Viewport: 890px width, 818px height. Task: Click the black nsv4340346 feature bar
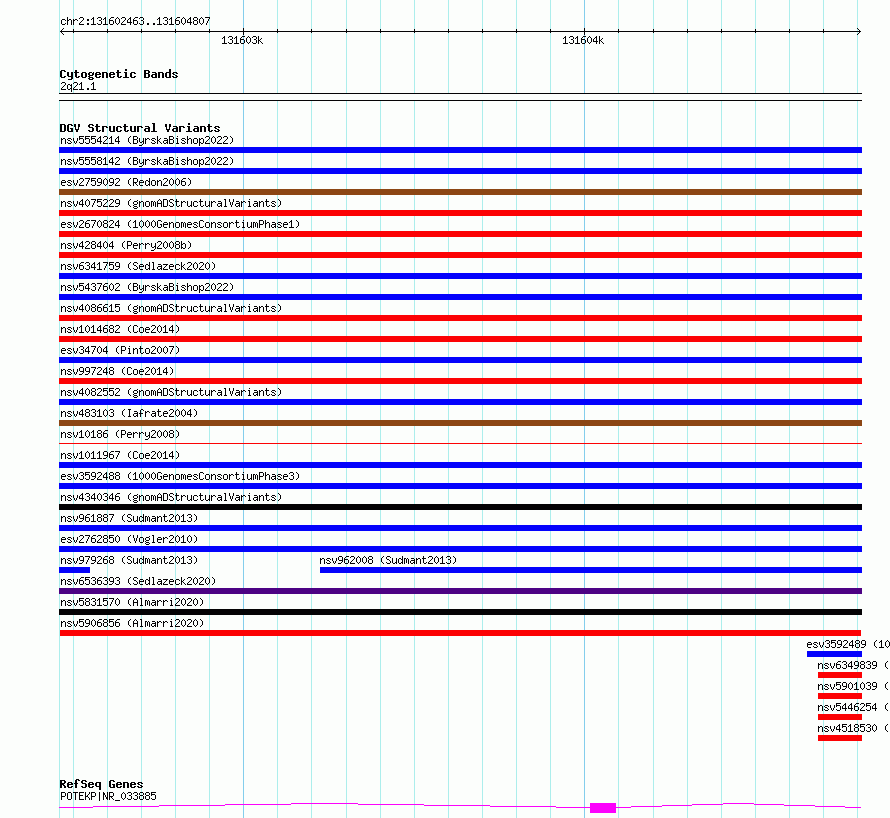pyautogui.click(x=460, y=507)
